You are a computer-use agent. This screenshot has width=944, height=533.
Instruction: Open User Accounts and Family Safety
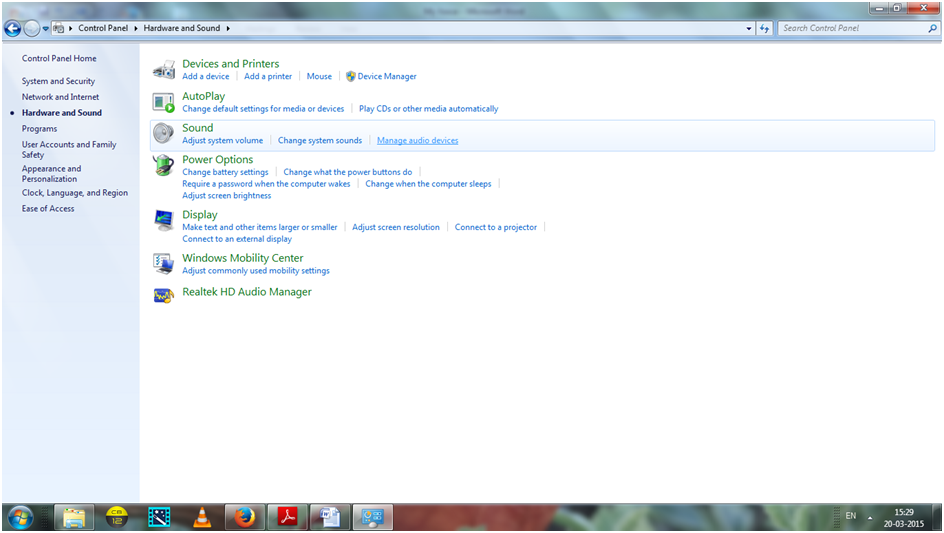(69, 149)
